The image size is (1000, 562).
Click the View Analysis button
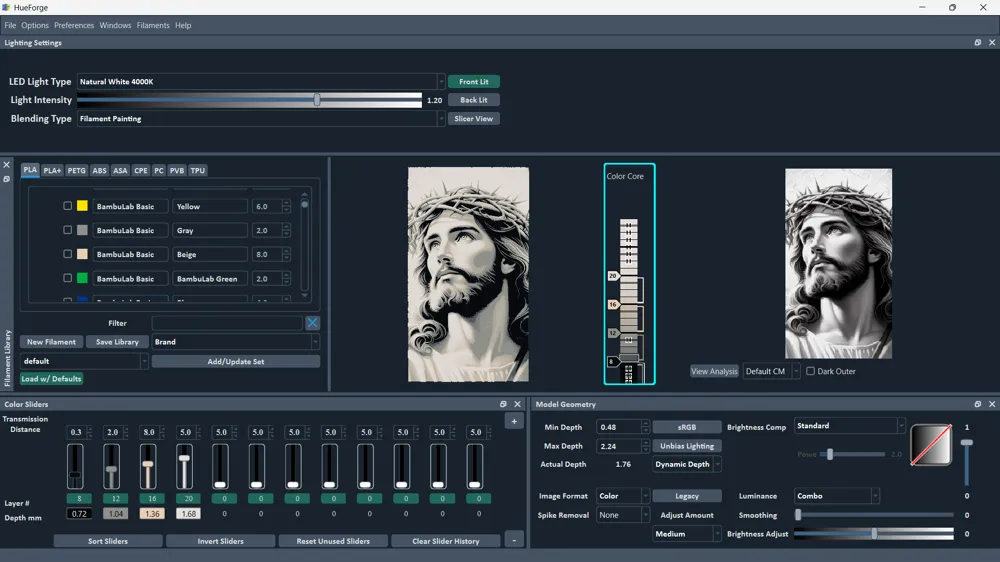pos(714,371)
